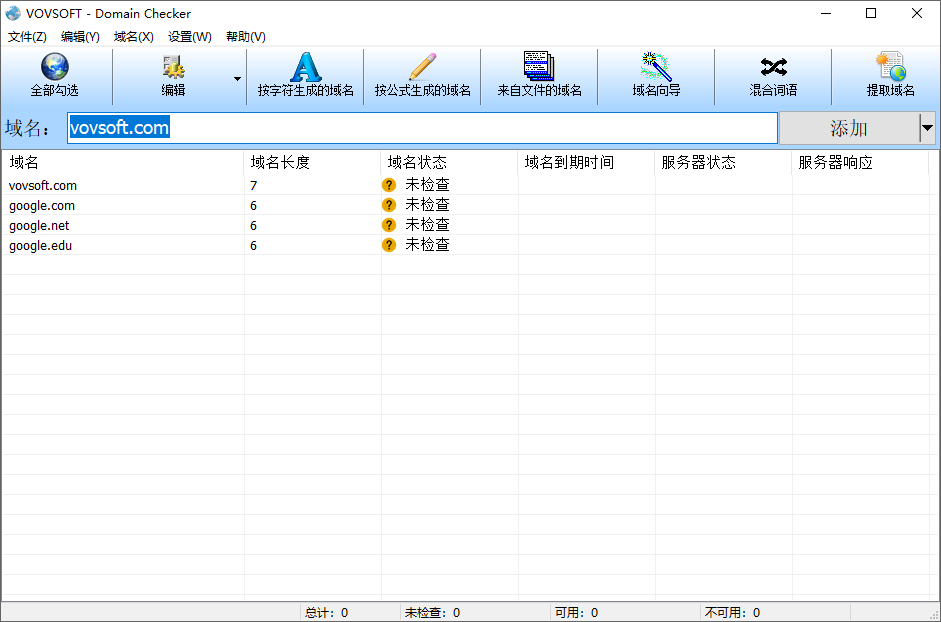This screenshot has height=622, width=941.
Task: Click status icon for google.net row
Action: tap(389, 225)
